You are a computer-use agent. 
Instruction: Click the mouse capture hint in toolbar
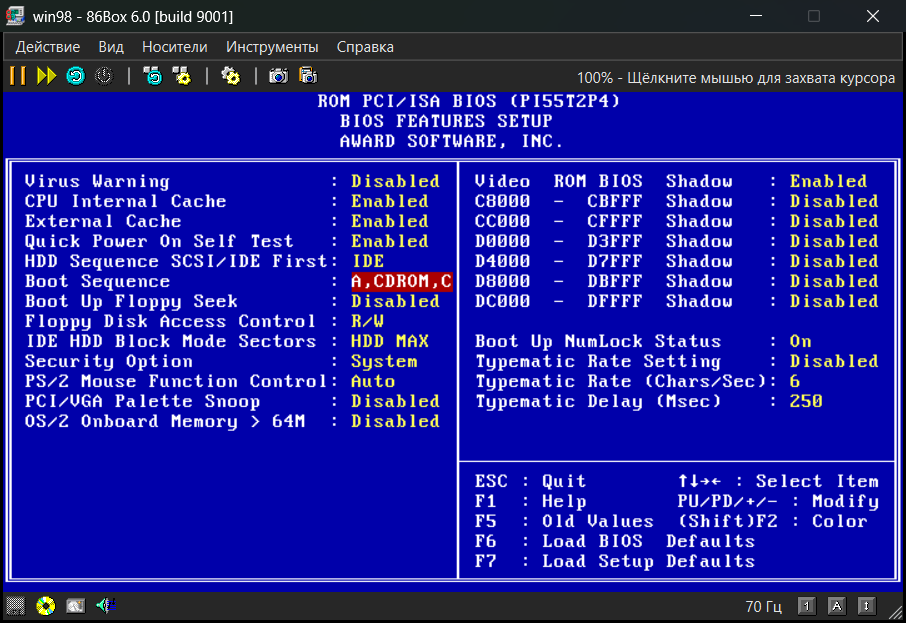pos(736,77)
